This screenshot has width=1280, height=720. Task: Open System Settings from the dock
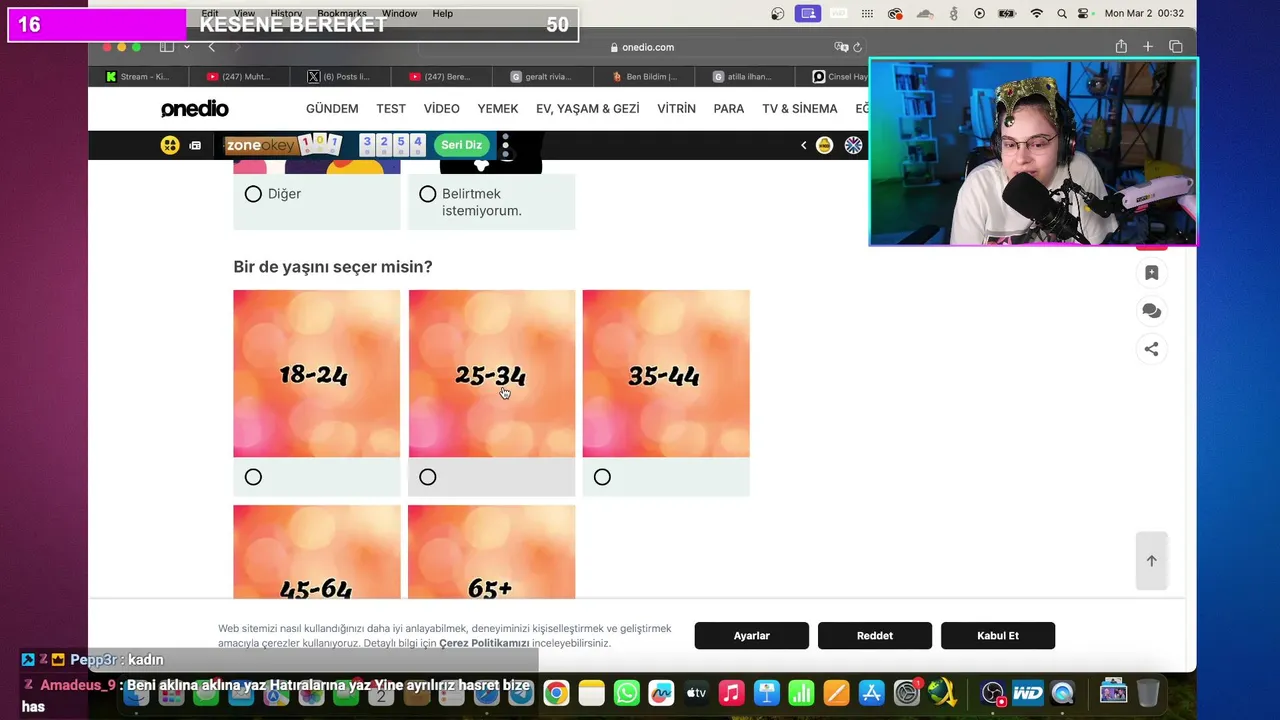pos(907,693)
